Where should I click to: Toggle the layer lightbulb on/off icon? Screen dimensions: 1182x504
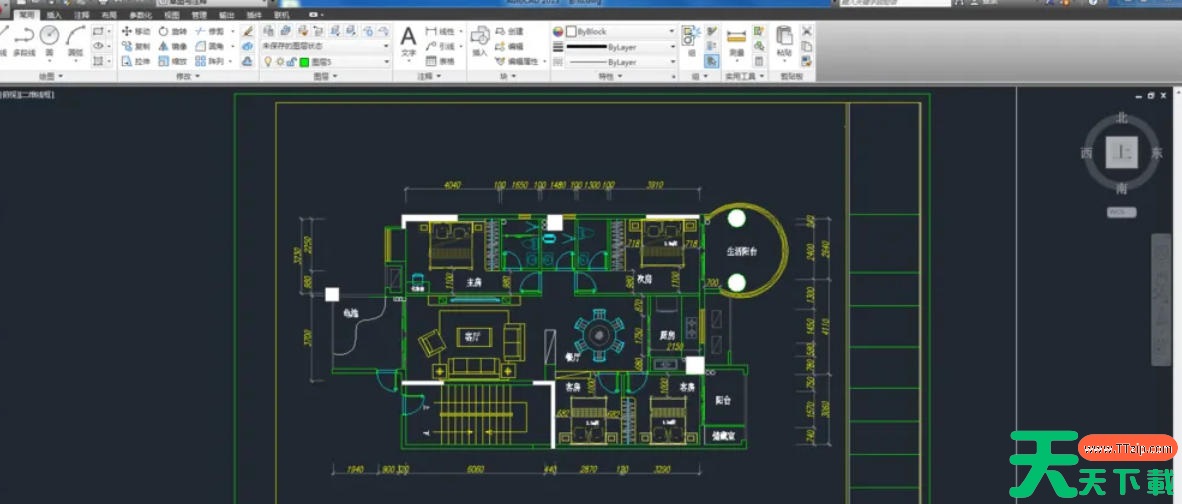click(x=267, y=62)
